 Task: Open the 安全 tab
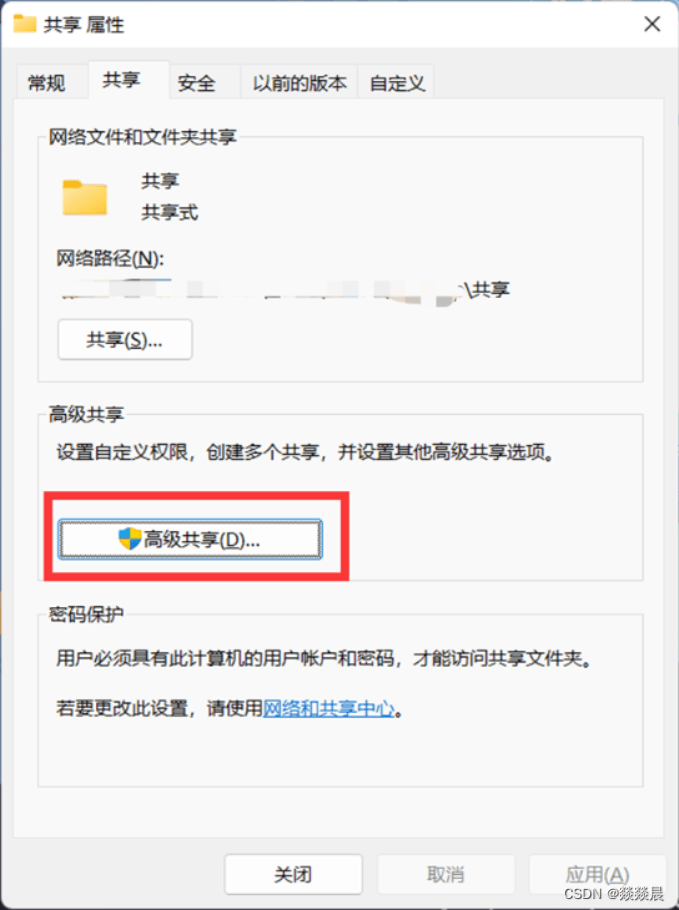pos(197,83)
